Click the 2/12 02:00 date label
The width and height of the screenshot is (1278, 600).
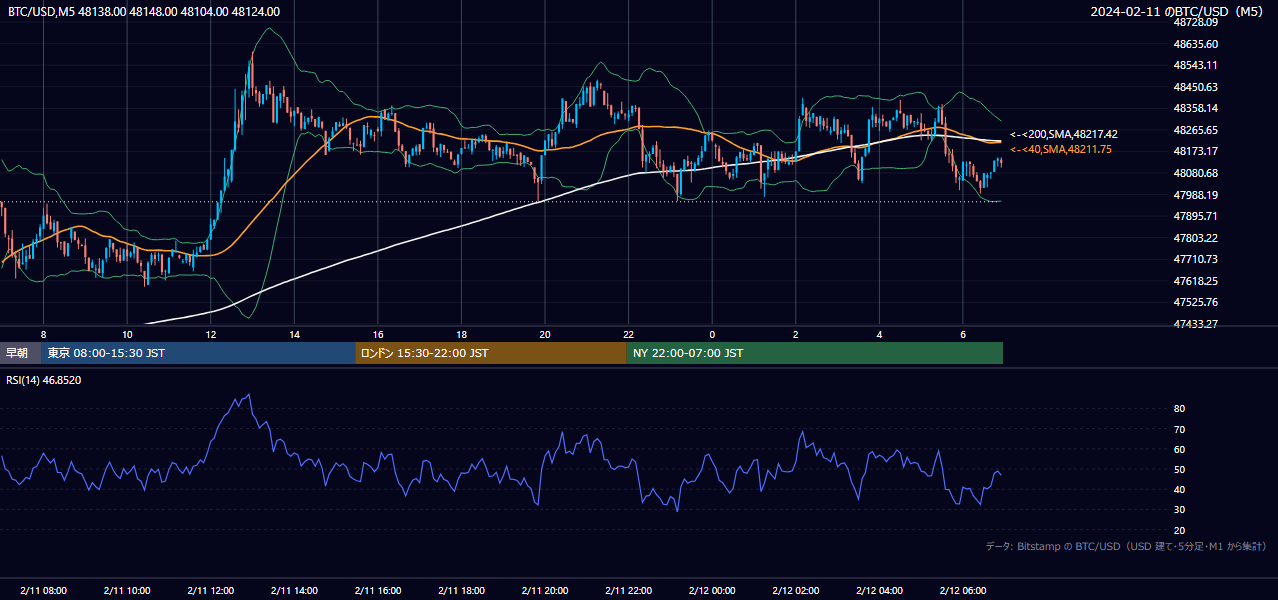(x=796, y=591)
